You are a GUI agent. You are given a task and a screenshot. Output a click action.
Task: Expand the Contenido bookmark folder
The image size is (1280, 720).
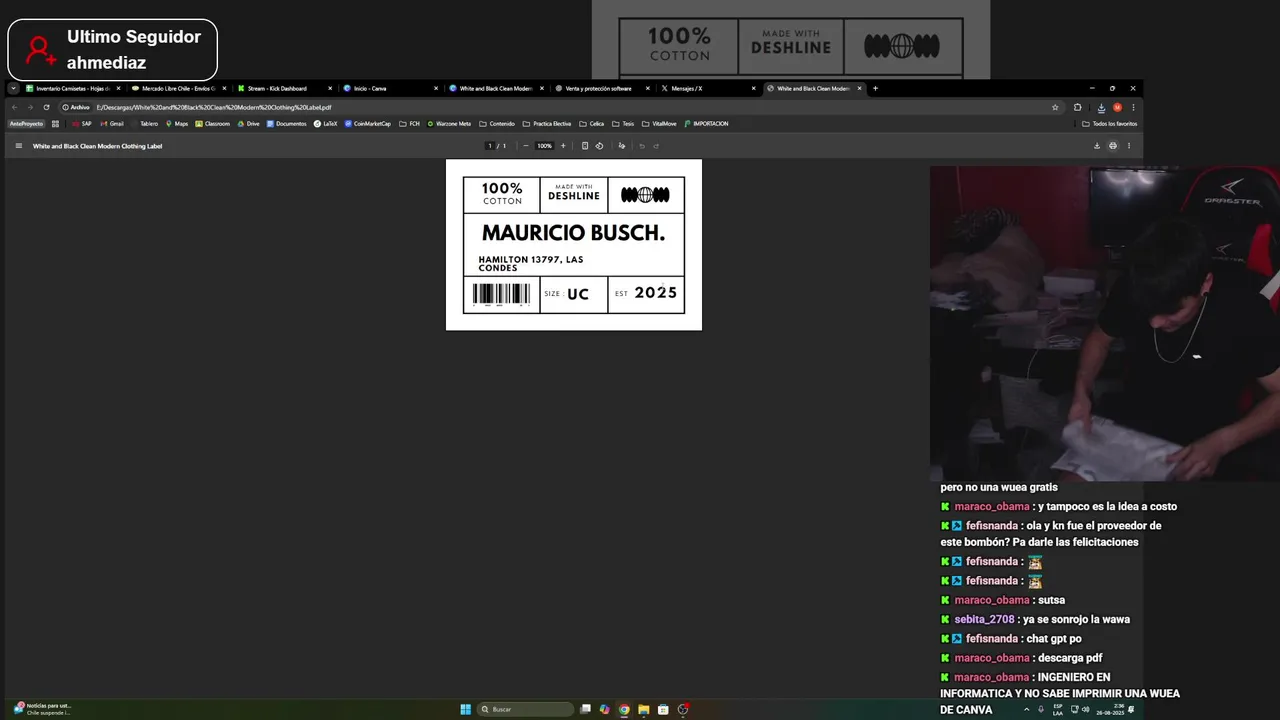click(497, 124)
